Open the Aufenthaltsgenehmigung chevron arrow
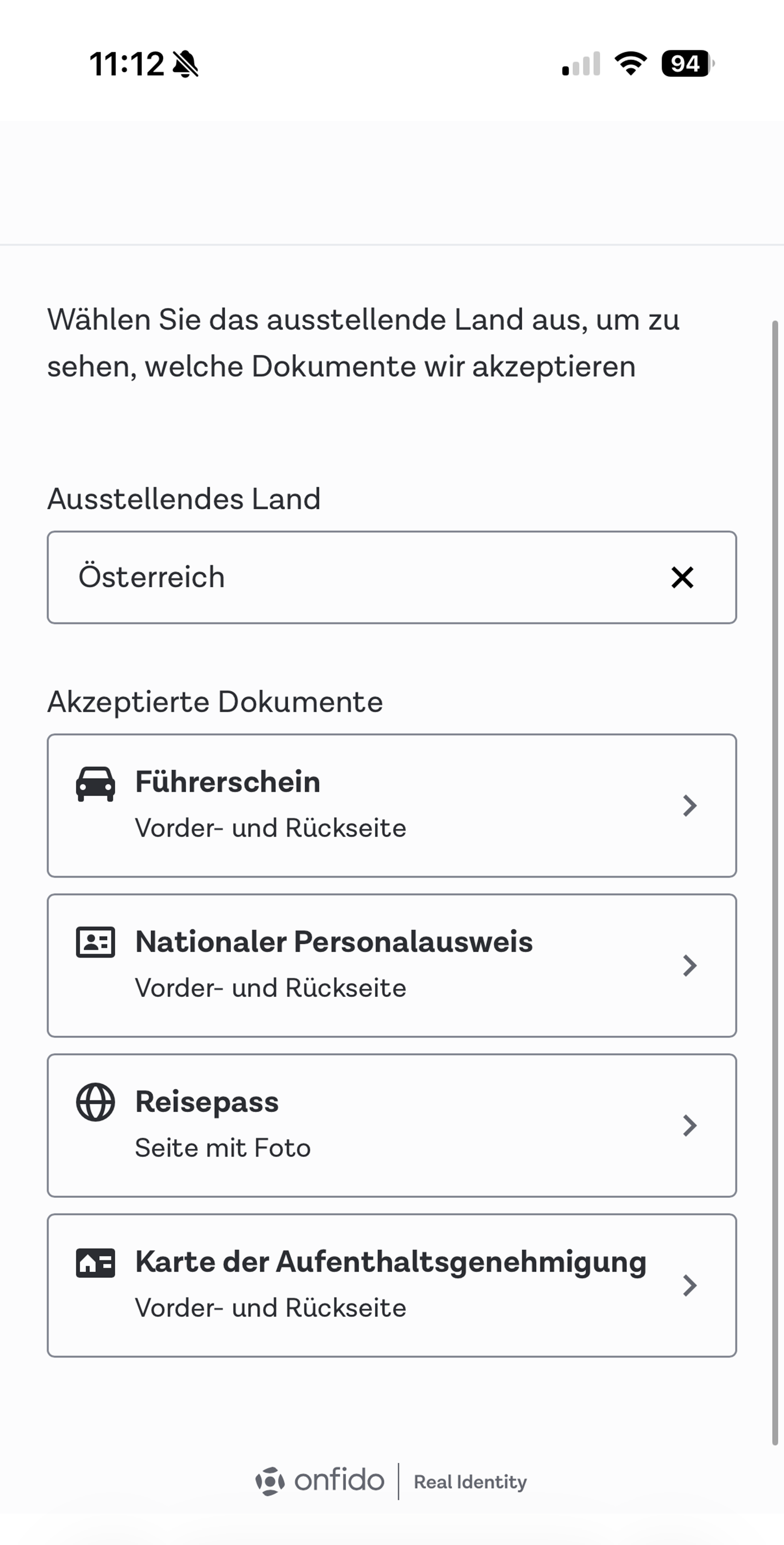 coord(690,1285)
